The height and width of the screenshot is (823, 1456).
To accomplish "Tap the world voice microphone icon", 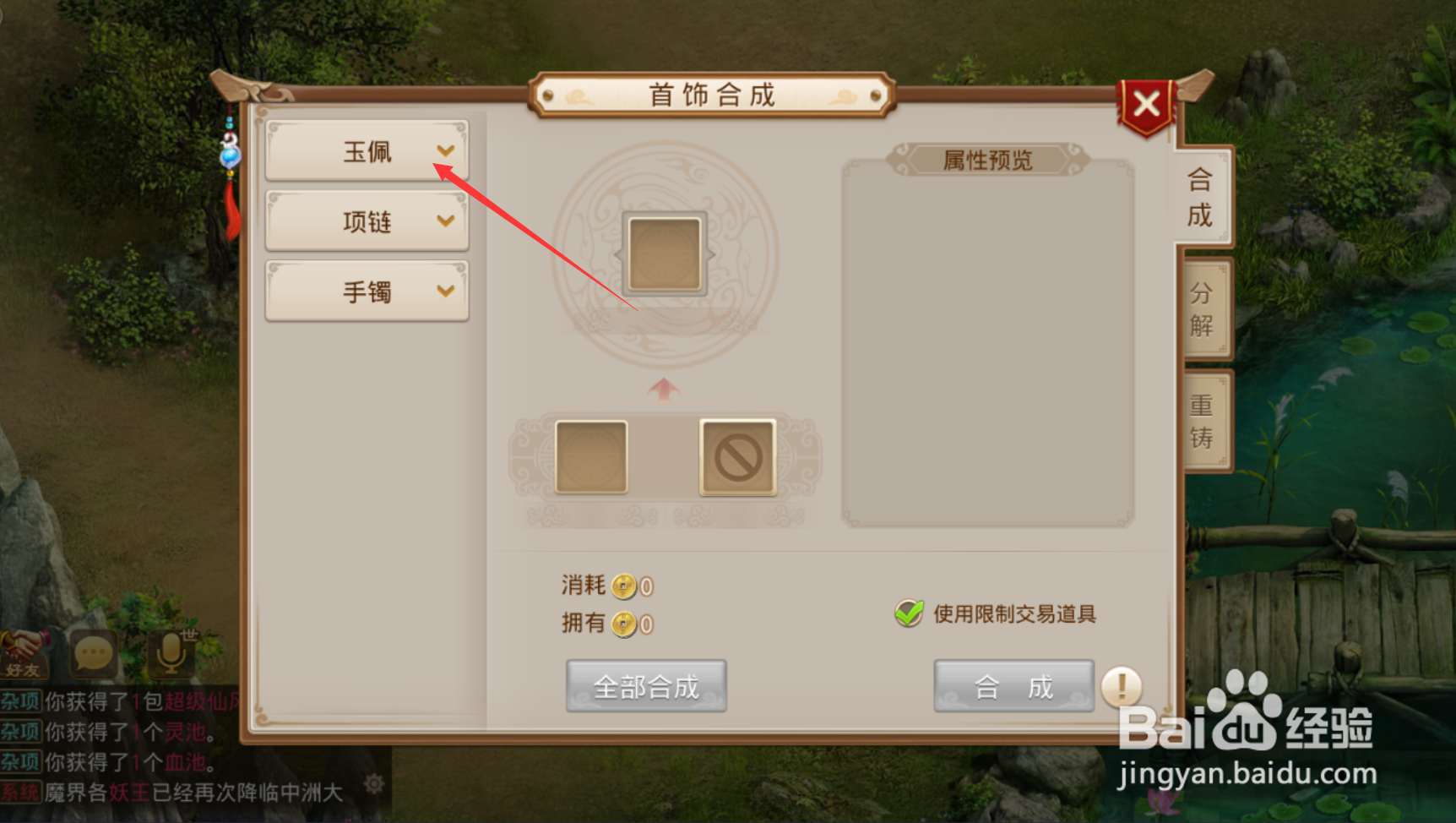I will pos(171,652).
